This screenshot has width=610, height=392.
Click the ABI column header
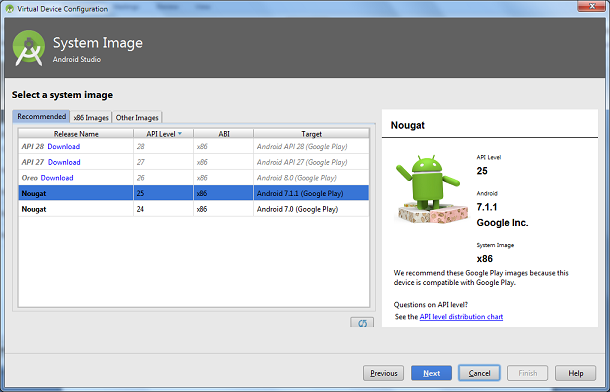tap(224, 134)
